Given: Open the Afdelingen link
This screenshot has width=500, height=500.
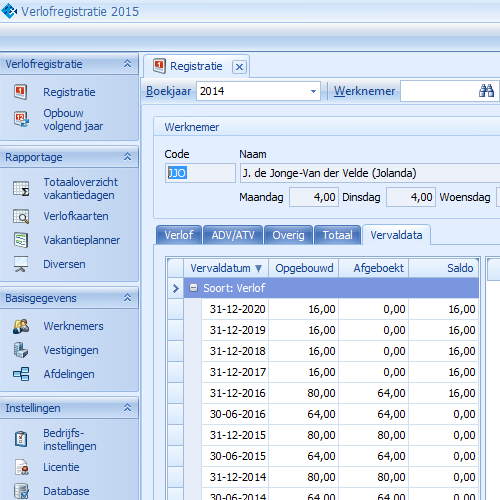Looking at the screenshot, I should pyautogui.click(x=69, y=374).
